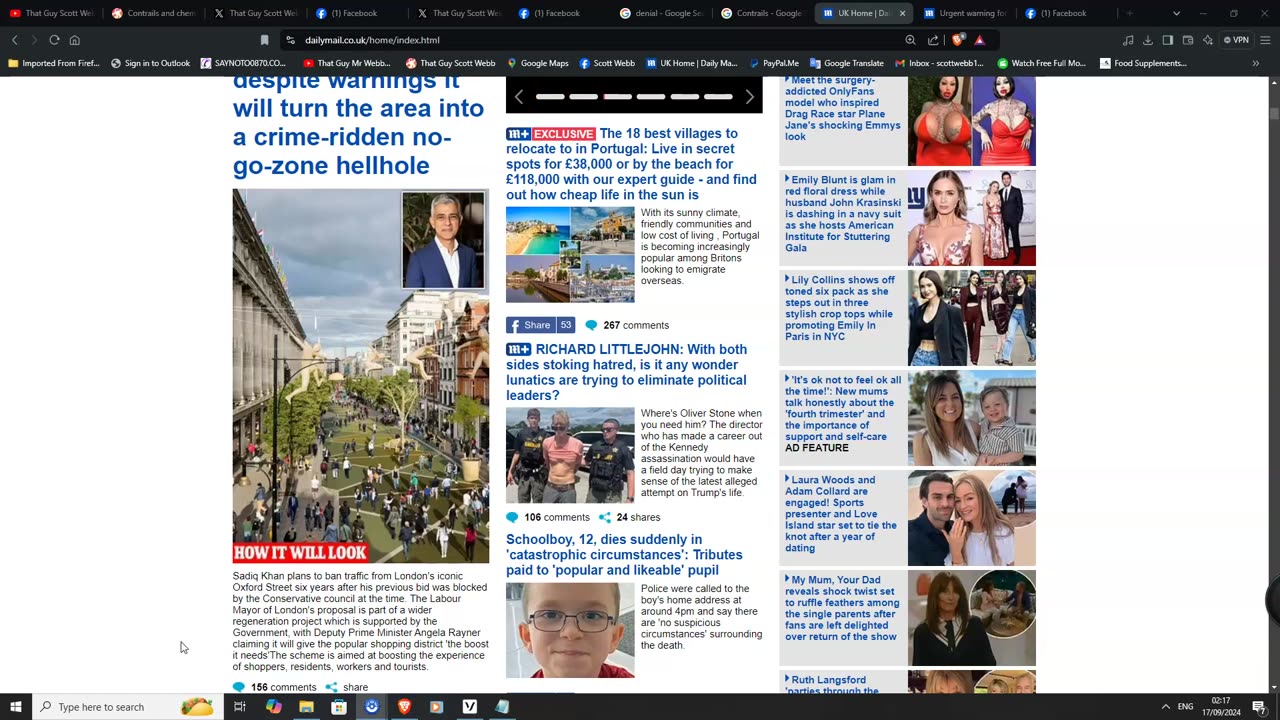Open the PayPal.Me bookmark
The height and width of the screenshot is (720, 1280).
[773, 63]
